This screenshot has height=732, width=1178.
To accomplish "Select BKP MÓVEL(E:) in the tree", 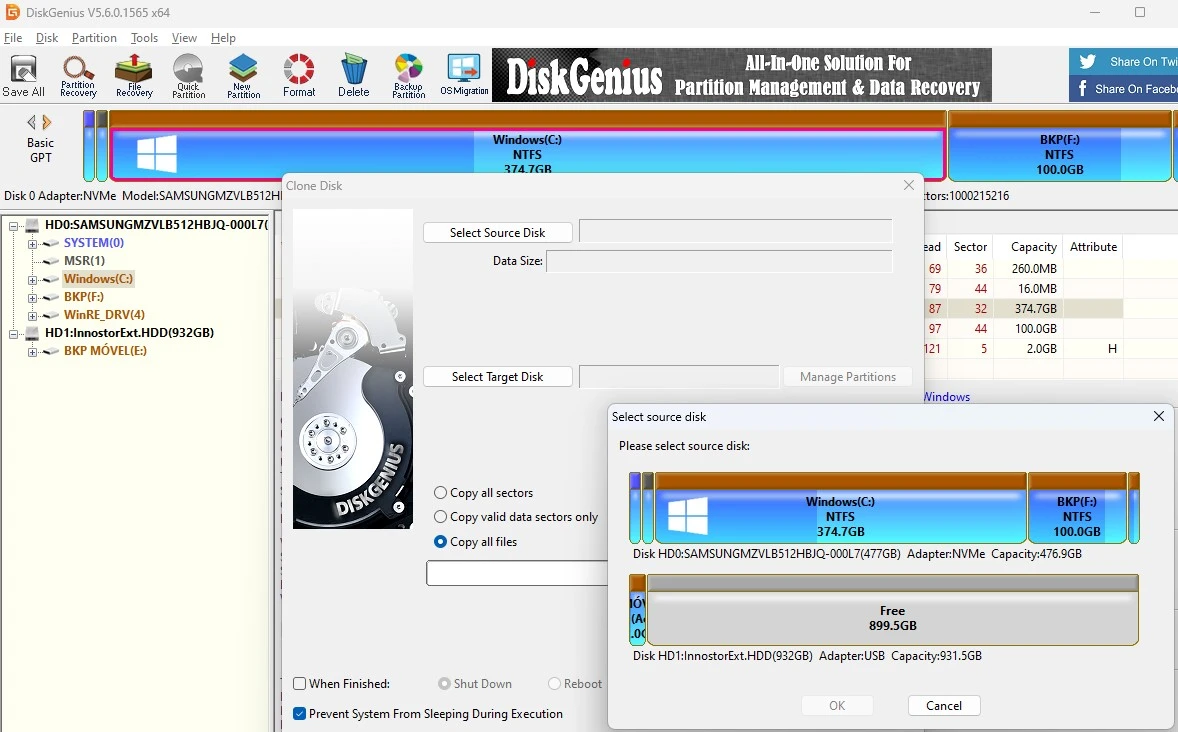I will [x=104, y=351].
